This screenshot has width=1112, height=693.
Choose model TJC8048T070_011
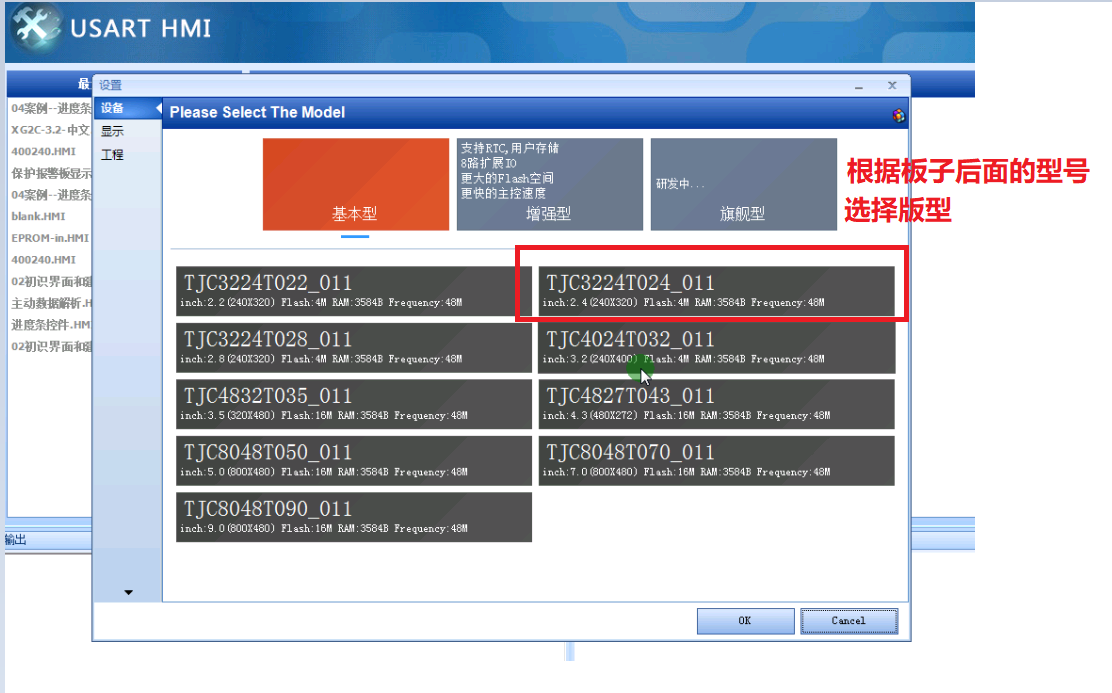[x=716, y=461]
